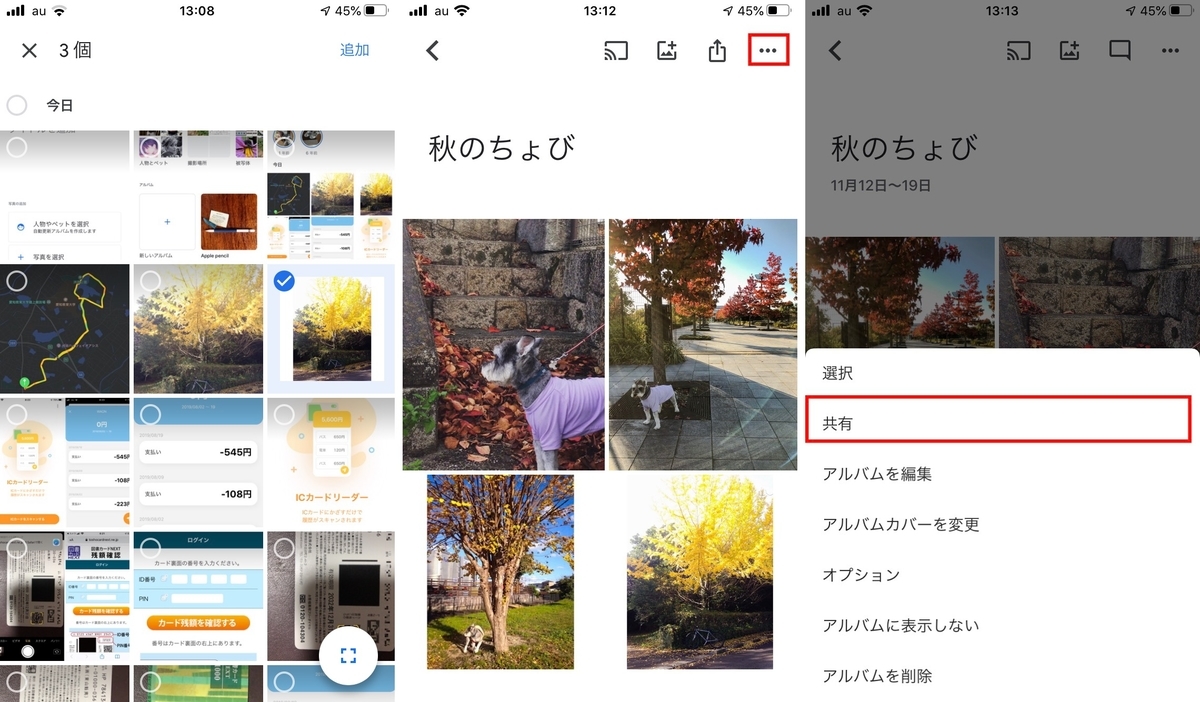This screenshot has height=702, width=1200.
Task: Tap the cast icon on 13:12 screen
Action: tap(616, 50)
